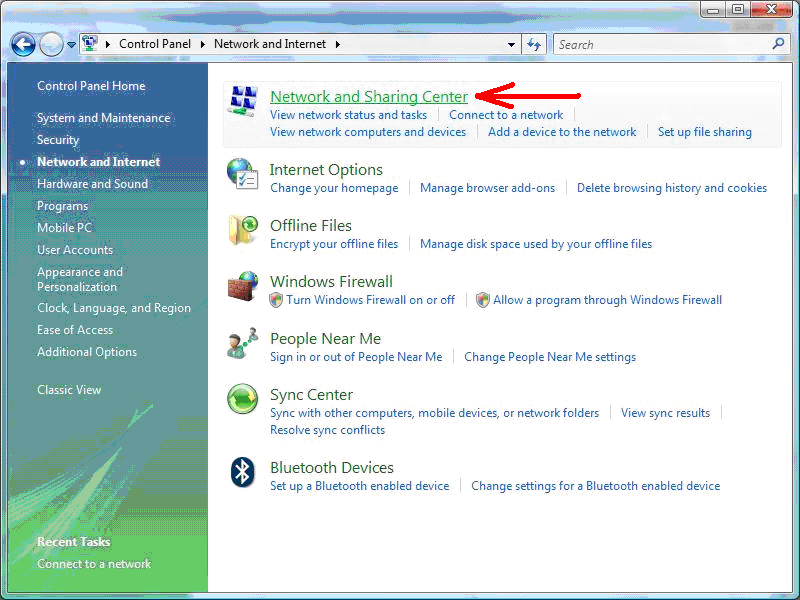Expand arrow after Network and Internet breadcrumb
Image resolution: width=800 pixels, height=600 pixels.
(338, 44)
